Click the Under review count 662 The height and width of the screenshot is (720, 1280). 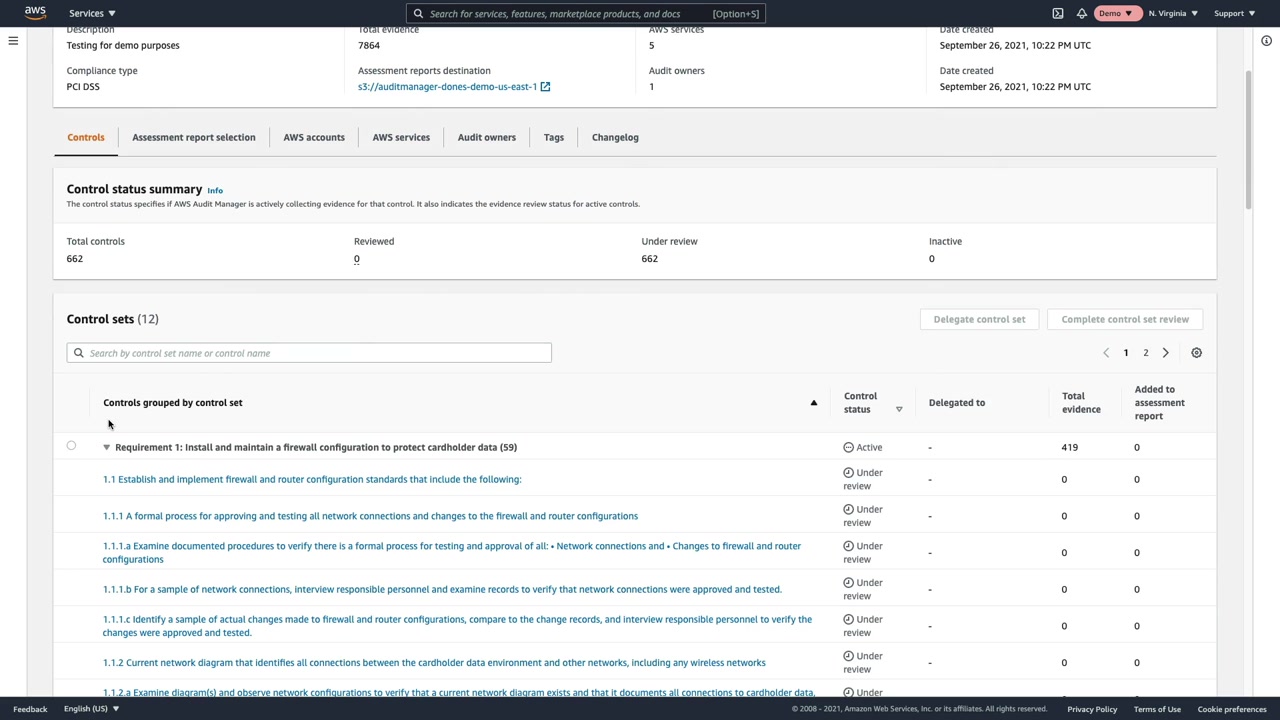click(x=650, y=259)
